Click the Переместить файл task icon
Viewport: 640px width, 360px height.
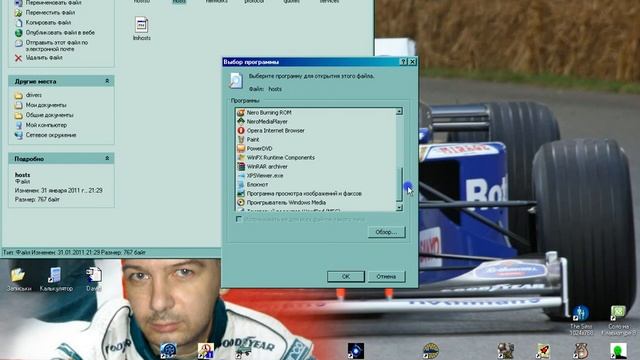tap(18, 13)
